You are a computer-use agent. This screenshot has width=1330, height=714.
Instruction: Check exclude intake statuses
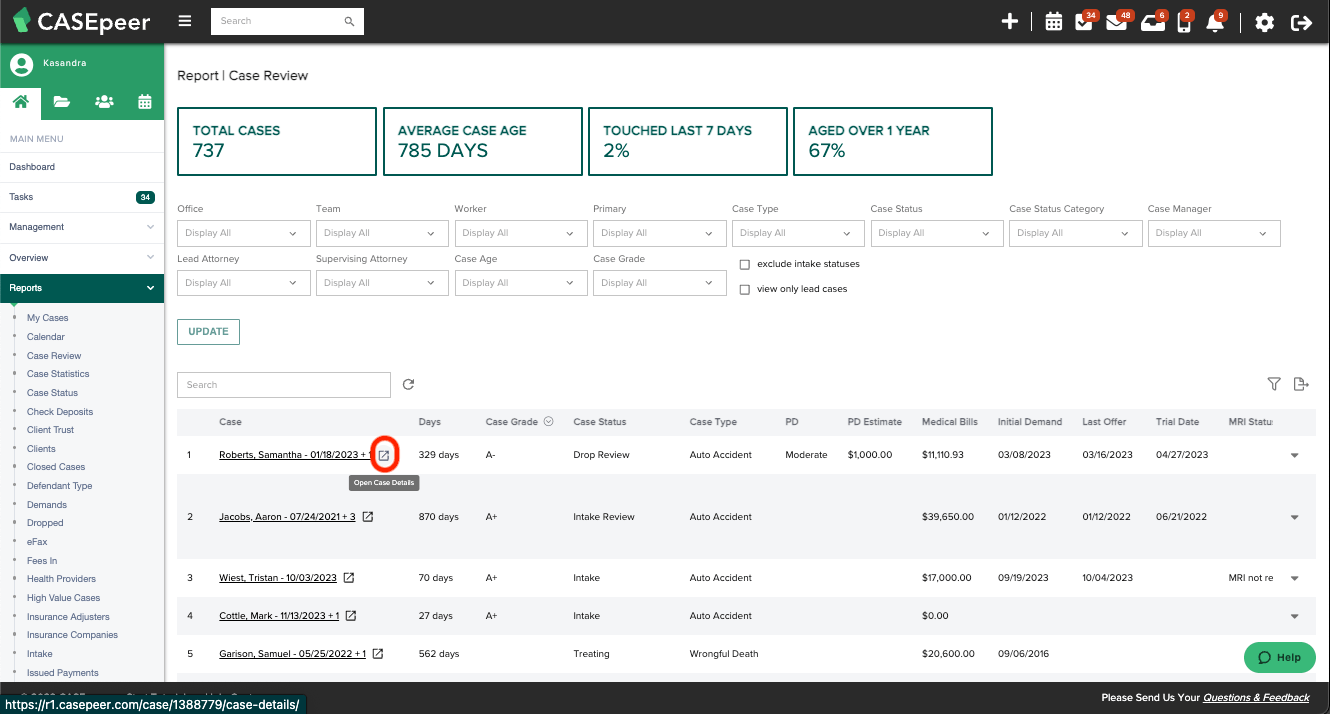[744, 265]
